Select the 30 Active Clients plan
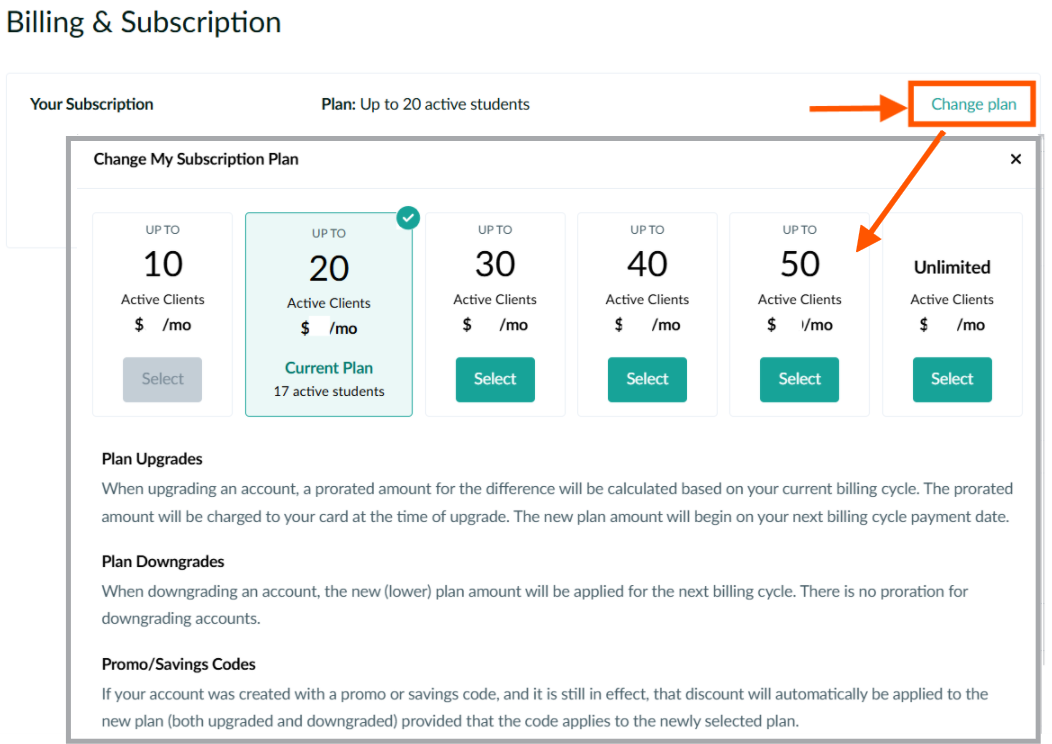Image resolution: width=1052 pixels, height=744 pixels. pyautogui.click(x=495, y=379)
